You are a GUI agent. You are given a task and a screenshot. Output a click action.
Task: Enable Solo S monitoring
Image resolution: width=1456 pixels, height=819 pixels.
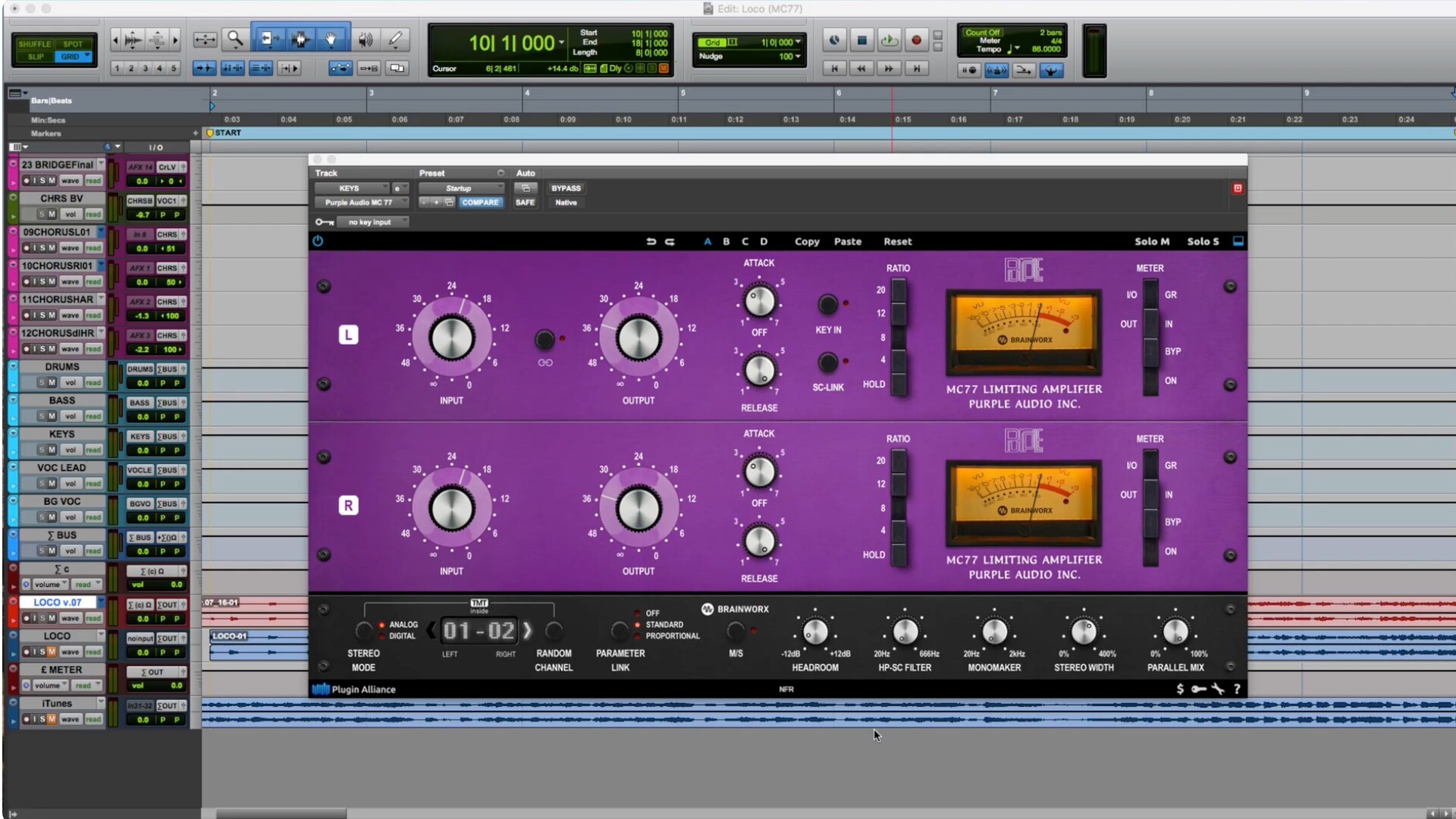coord(1203,241)
